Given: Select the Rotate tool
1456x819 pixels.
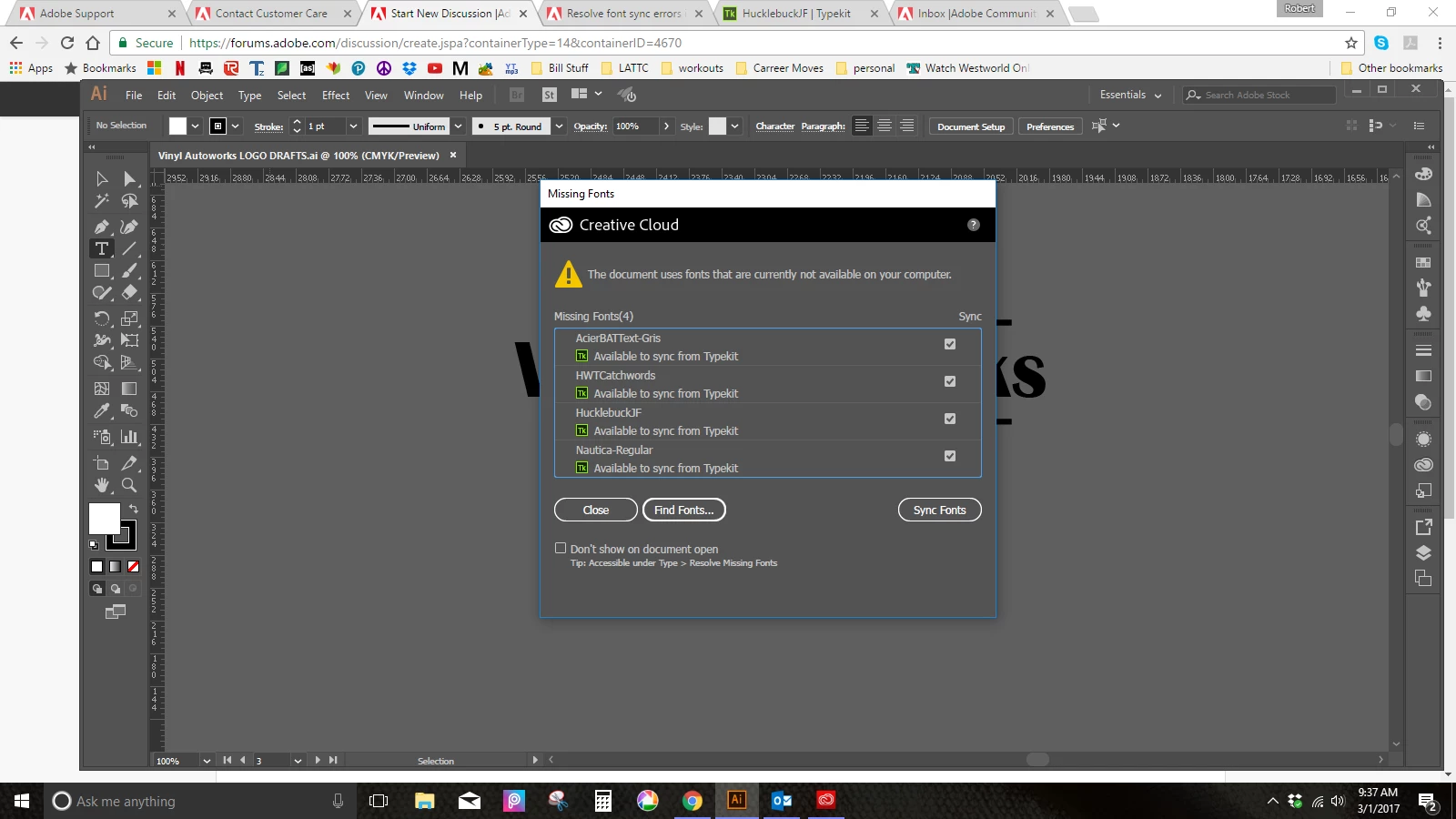Looking at the screenshot, I should [x=102, y=318].
